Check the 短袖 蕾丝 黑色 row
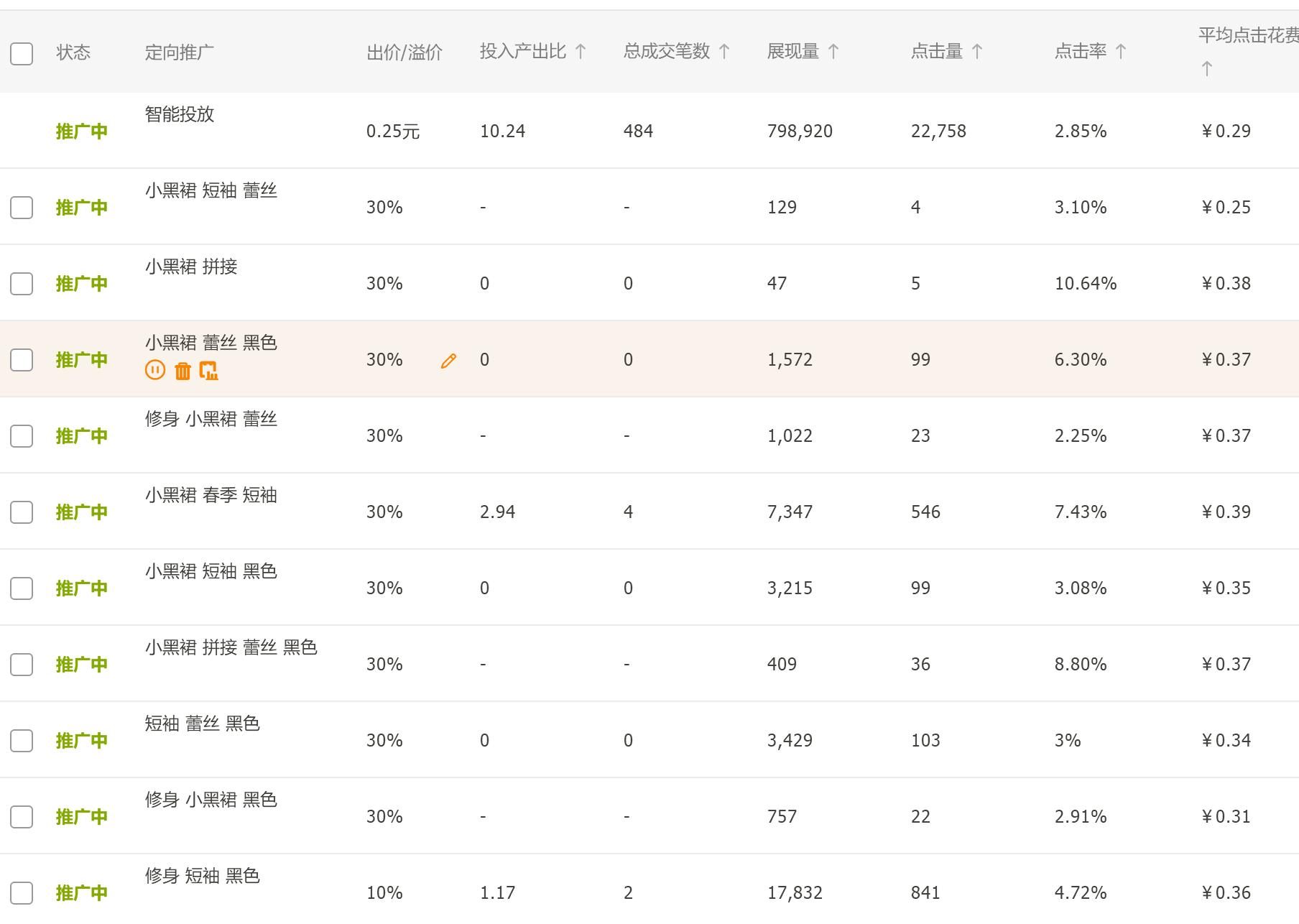The image size is (1299, 924). coord(22,741)
